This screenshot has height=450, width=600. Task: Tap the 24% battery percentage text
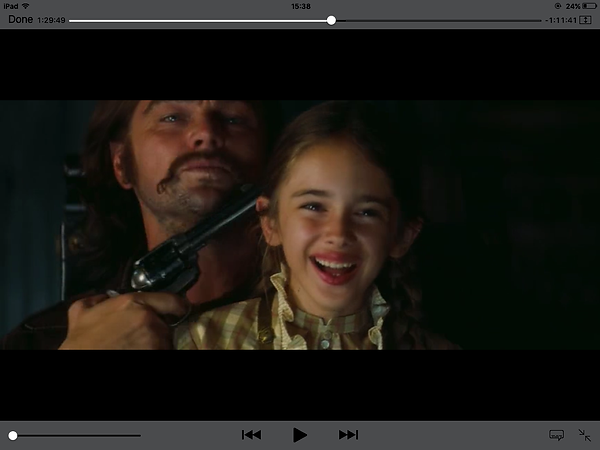[573, 6]
